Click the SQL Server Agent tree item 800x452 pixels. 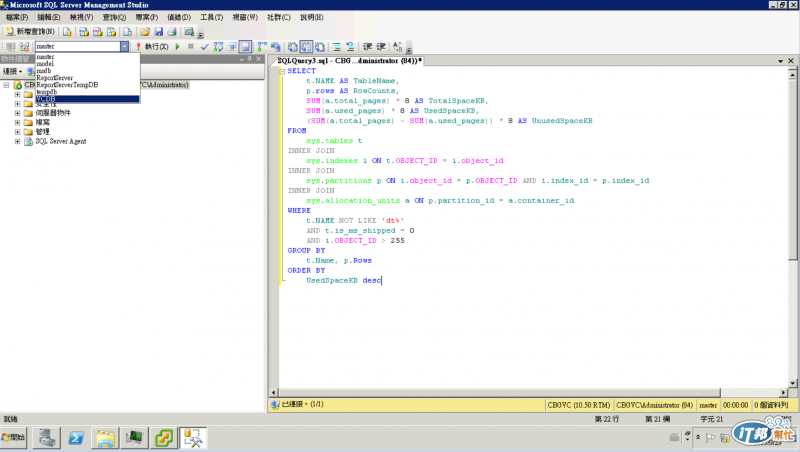[61, 141]
